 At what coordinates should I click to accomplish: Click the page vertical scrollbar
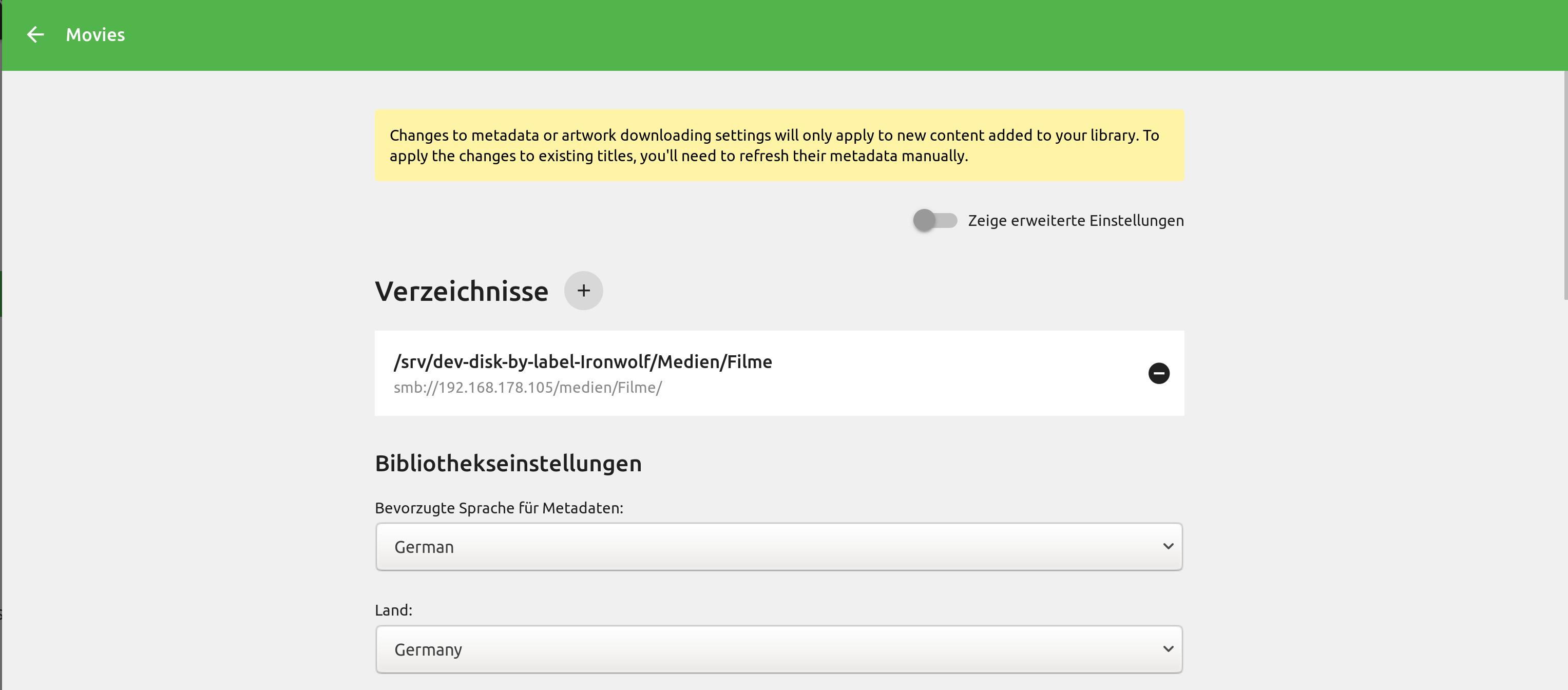coord(1565,185)
